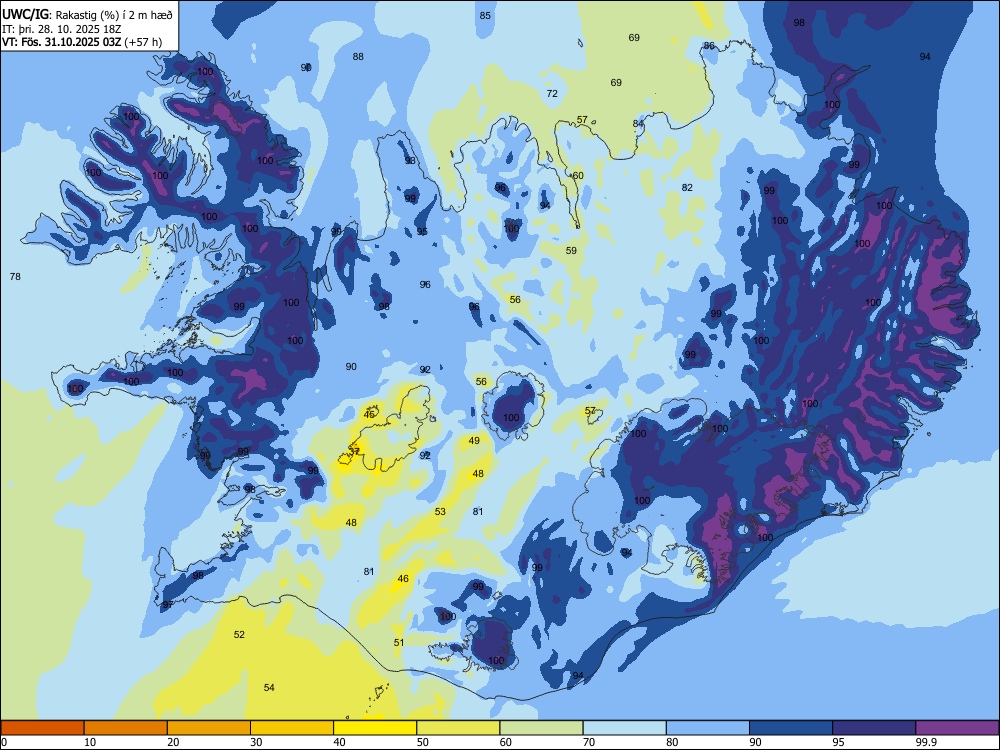Screen dimensions: 1000x750
Task: Pick the dark navy 95–99.9 legend swatch
Action: point(874,728)
